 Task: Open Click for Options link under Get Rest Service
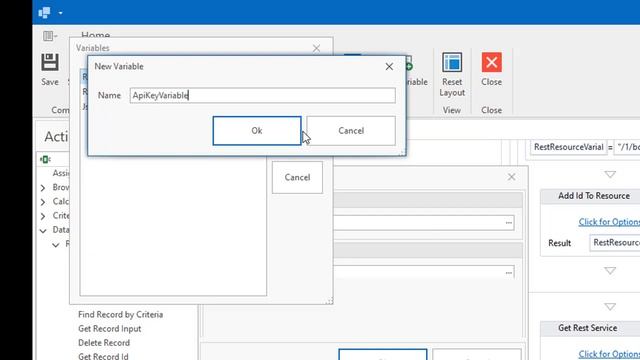click(x=609, y=354)
